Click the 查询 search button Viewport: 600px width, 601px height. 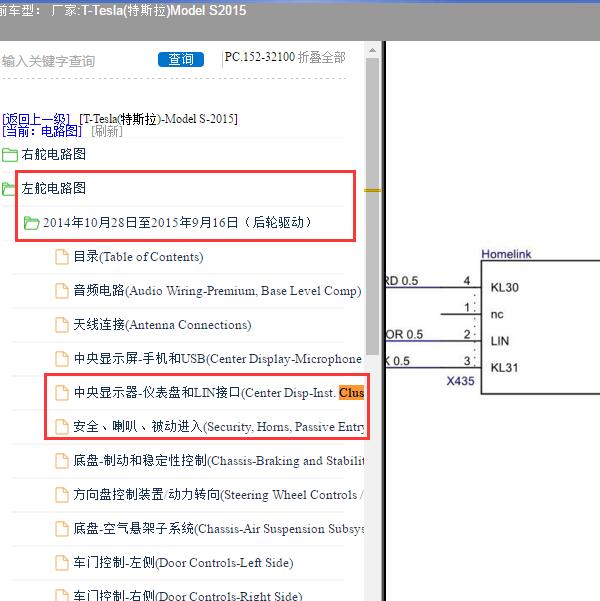(181, 59)
